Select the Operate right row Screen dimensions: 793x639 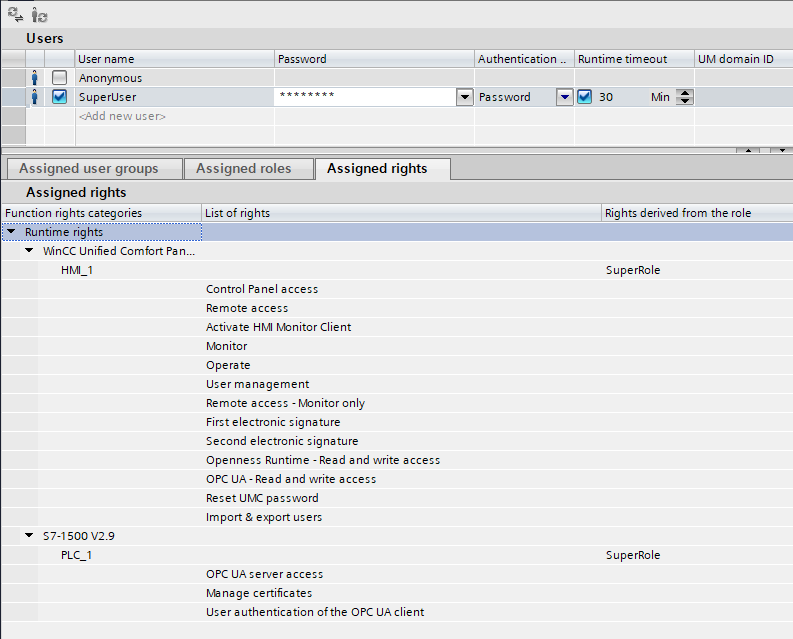point(228,365)
